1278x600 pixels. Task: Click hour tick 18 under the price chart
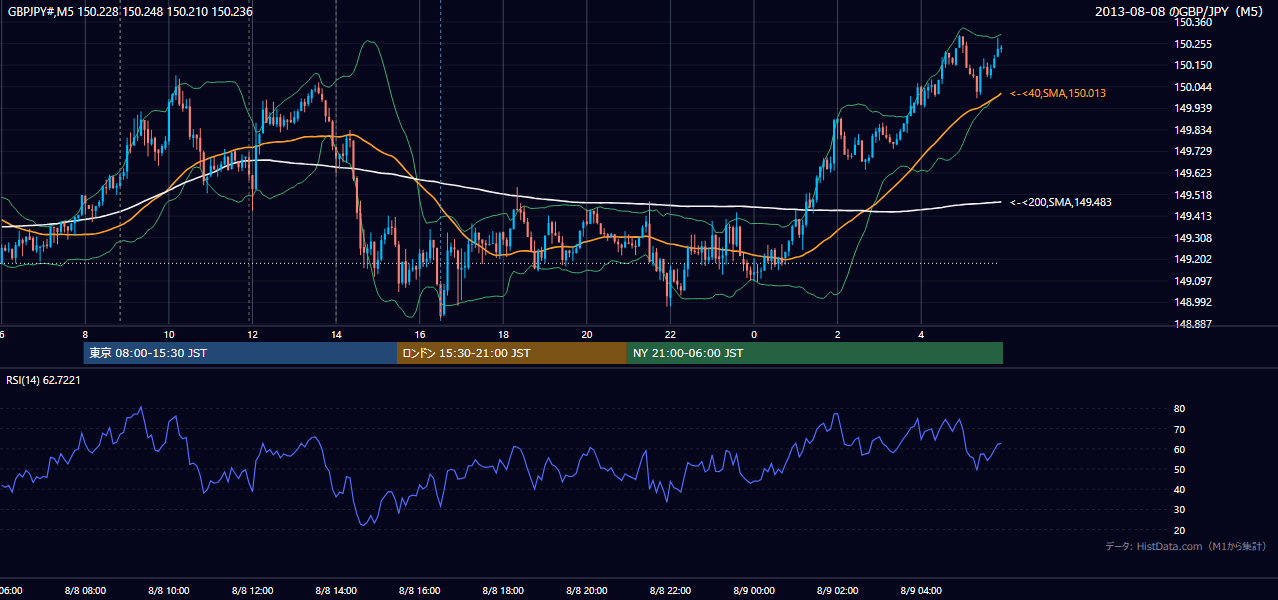point(503,334)
